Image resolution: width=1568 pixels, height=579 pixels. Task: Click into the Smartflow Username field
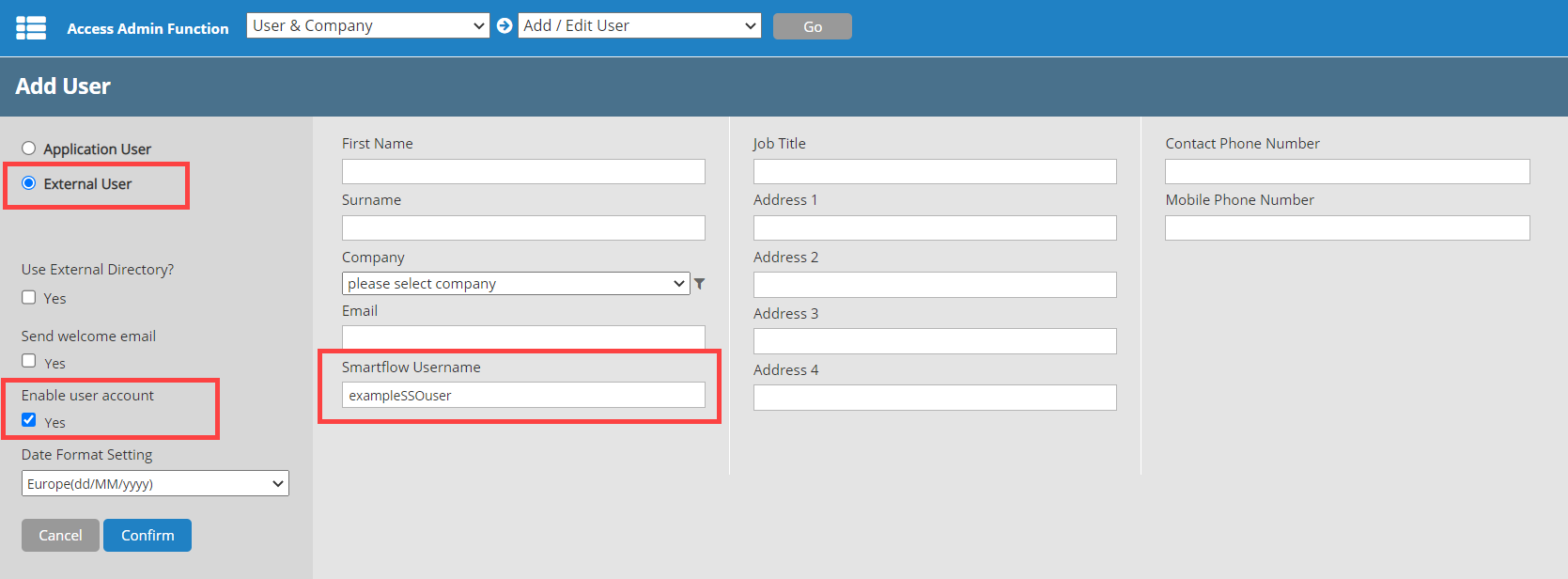(523, 395)
